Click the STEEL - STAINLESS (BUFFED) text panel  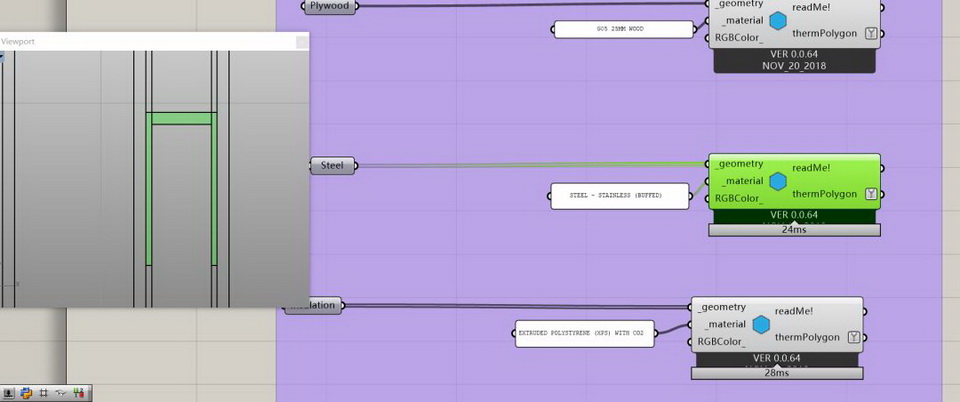[620, 196]
